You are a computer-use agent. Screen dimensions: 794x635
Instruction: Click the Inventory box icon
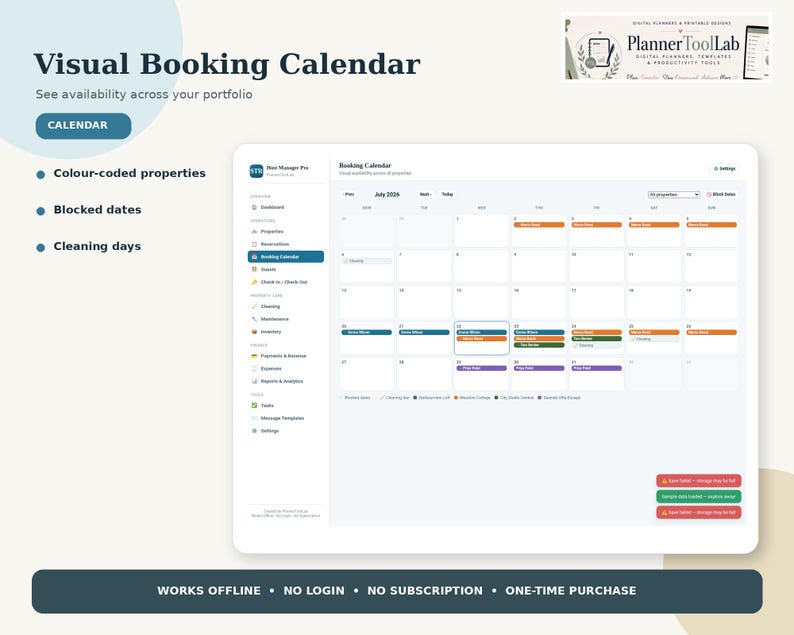[254, 332]
